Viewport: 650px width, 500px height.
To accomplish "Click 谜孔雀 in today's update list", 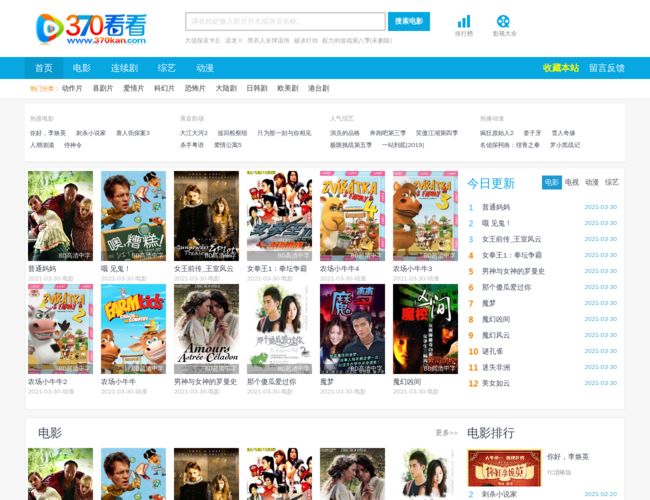I will tap(495, 351).
